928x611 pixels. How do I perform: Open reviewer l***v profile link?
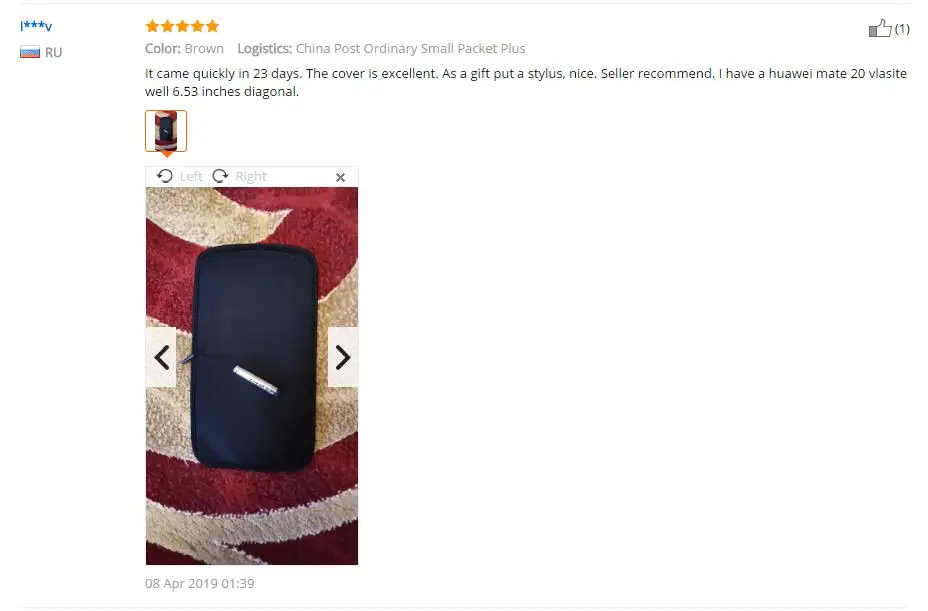tap(36, 26)
